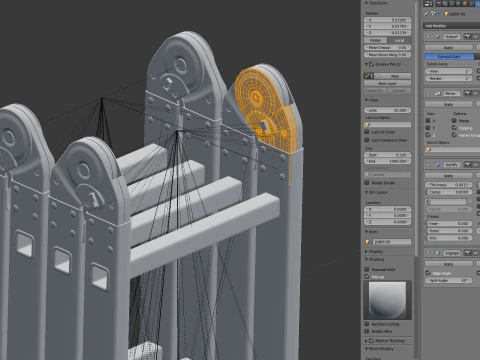Click the Lens value field
Image resolution: width=480 pixels, height=360 pixels.
387,110
